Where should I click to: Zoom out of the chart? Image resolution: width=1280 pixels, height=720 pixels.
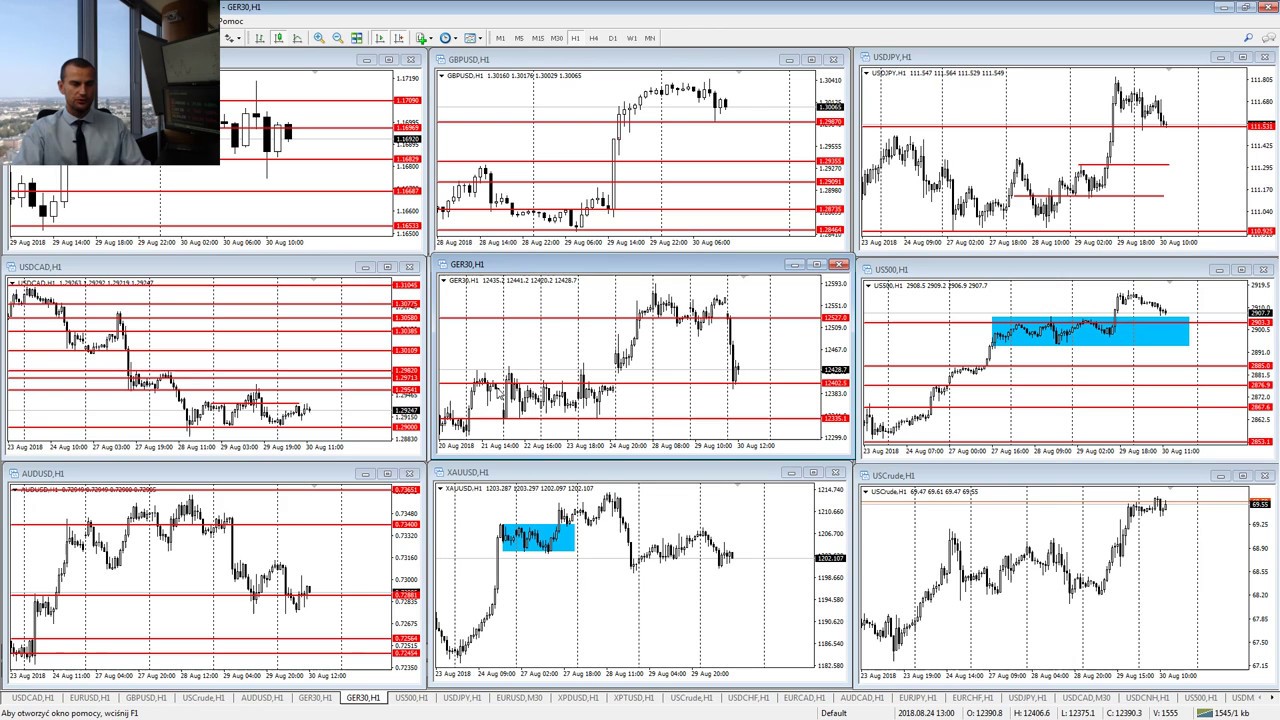point(338,38)
